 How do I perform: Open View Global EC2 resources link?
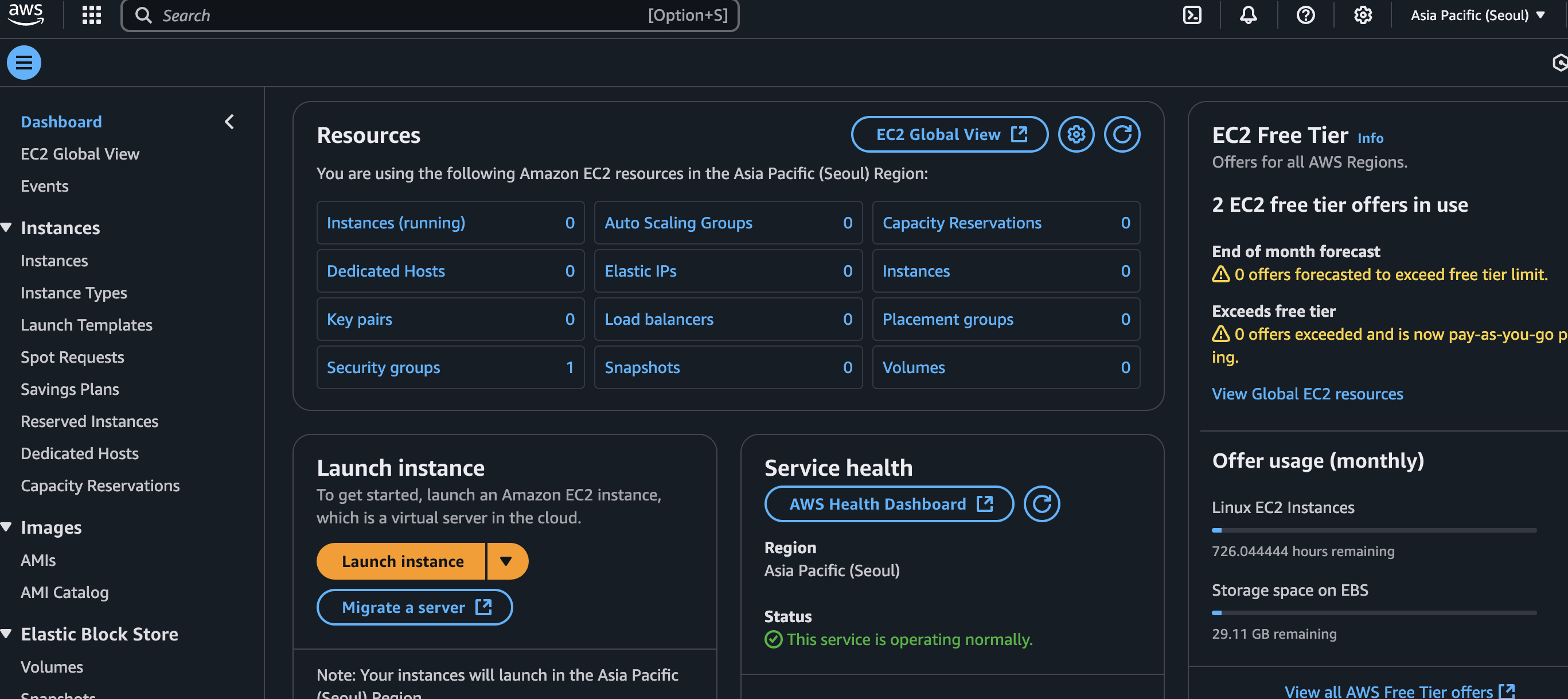point(1307,394)
